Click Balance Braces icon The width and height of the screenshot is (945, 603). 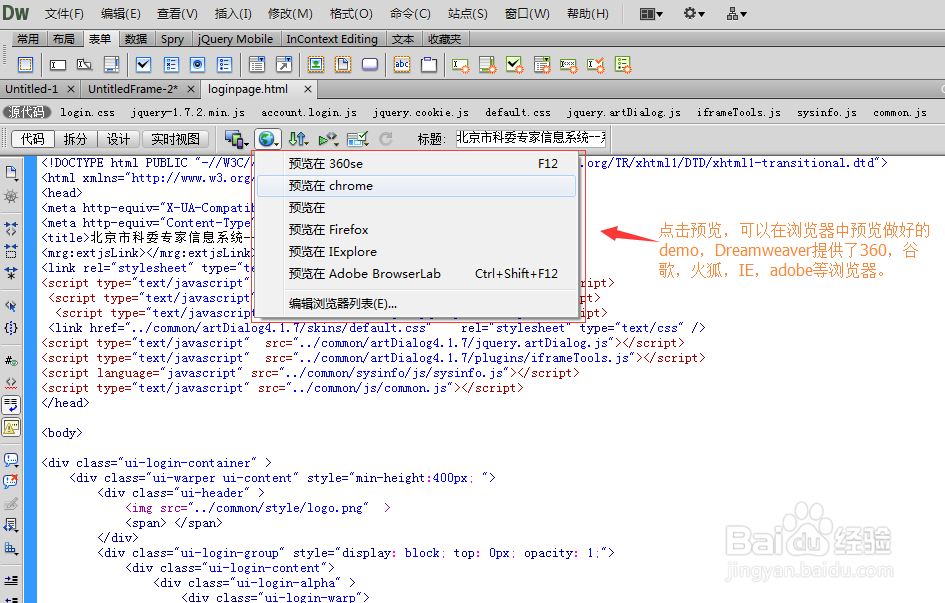tap(11, 328)
